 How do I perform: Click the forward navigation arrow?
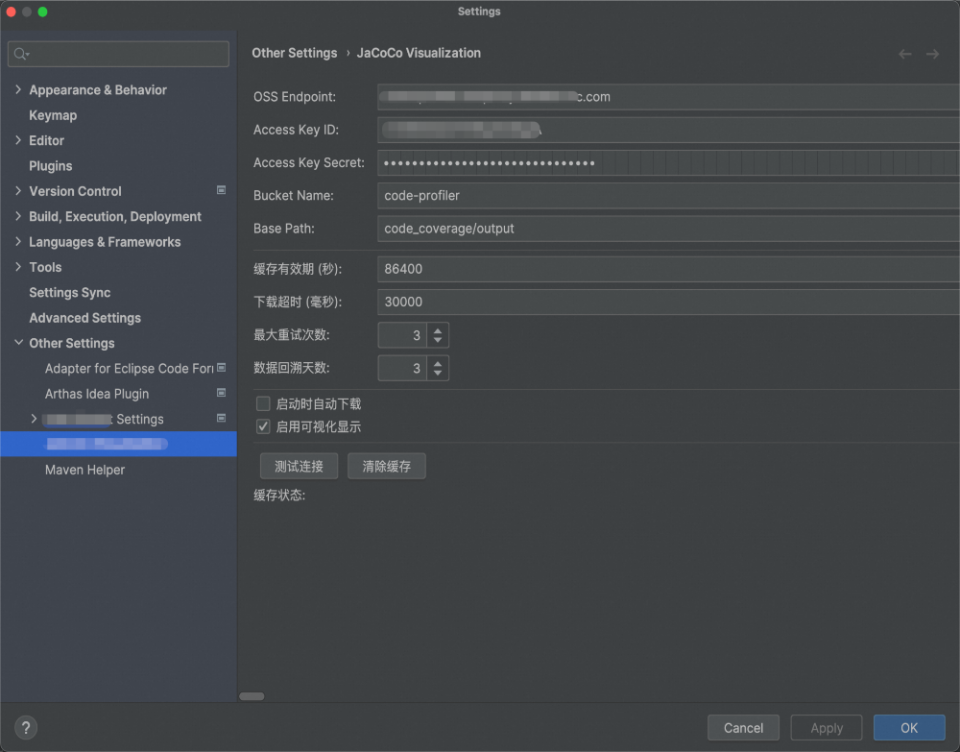932,55
